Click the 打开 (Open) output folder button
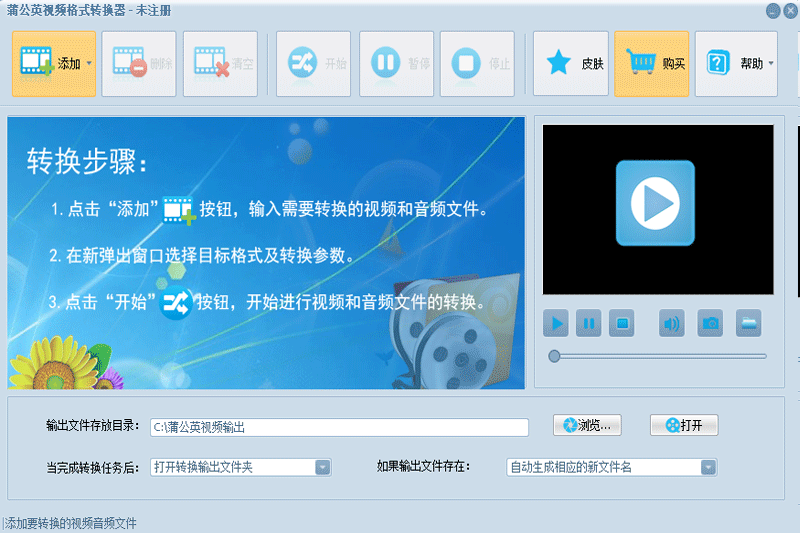The width and height of the screenshot is (800, 533). click(684, 425)
